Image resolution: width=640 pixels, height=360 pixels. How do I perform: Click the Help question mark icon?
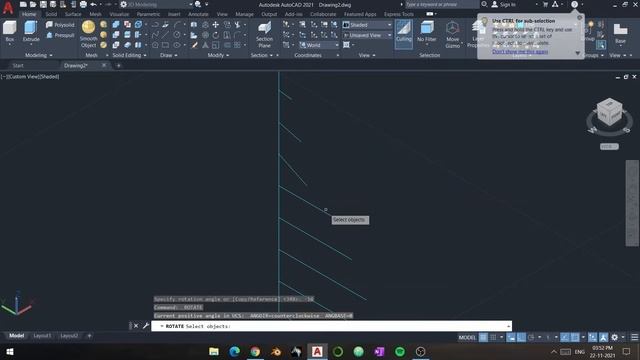point(574,4)
